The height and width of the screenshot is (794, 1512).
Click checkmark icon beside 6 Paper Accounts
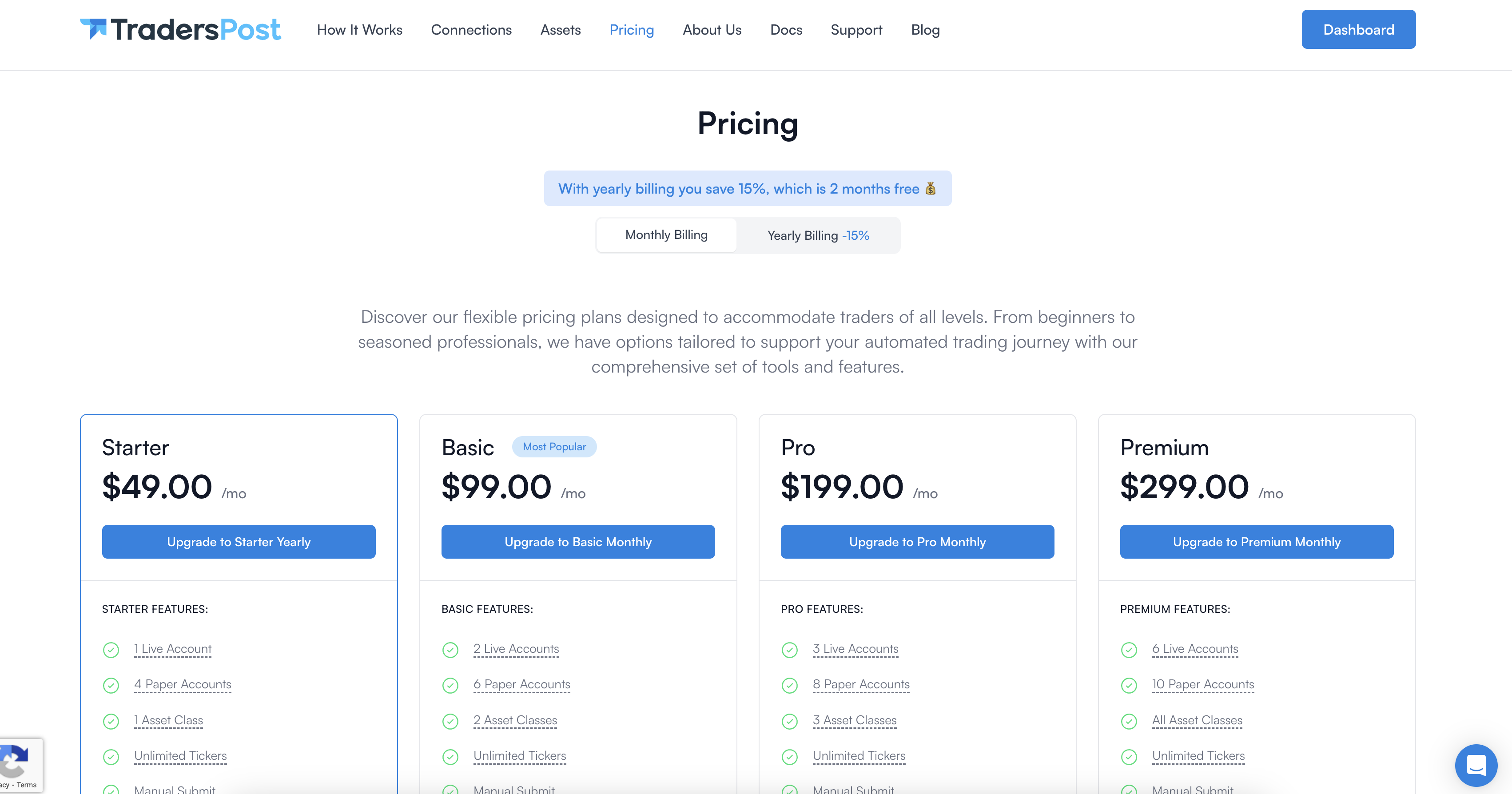(450, 685)
